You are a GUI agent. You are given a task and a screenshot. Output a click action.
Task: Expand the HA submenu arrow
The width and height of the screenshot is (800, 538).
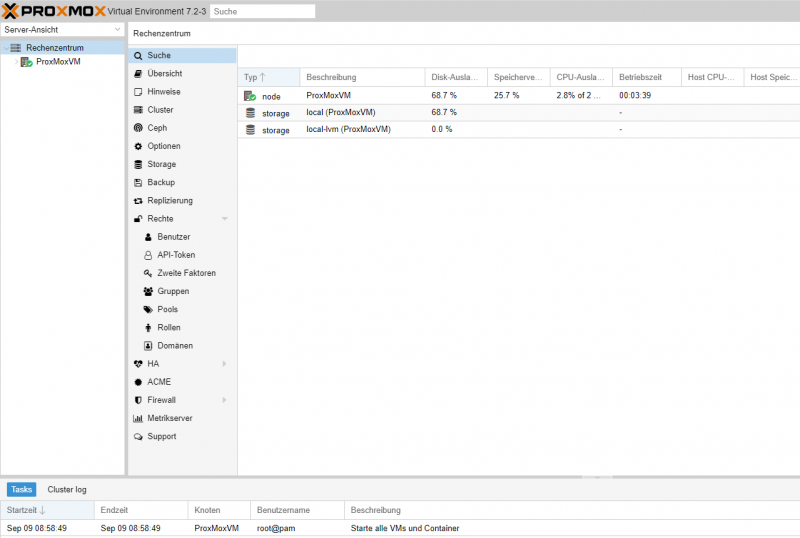(224, 364)
